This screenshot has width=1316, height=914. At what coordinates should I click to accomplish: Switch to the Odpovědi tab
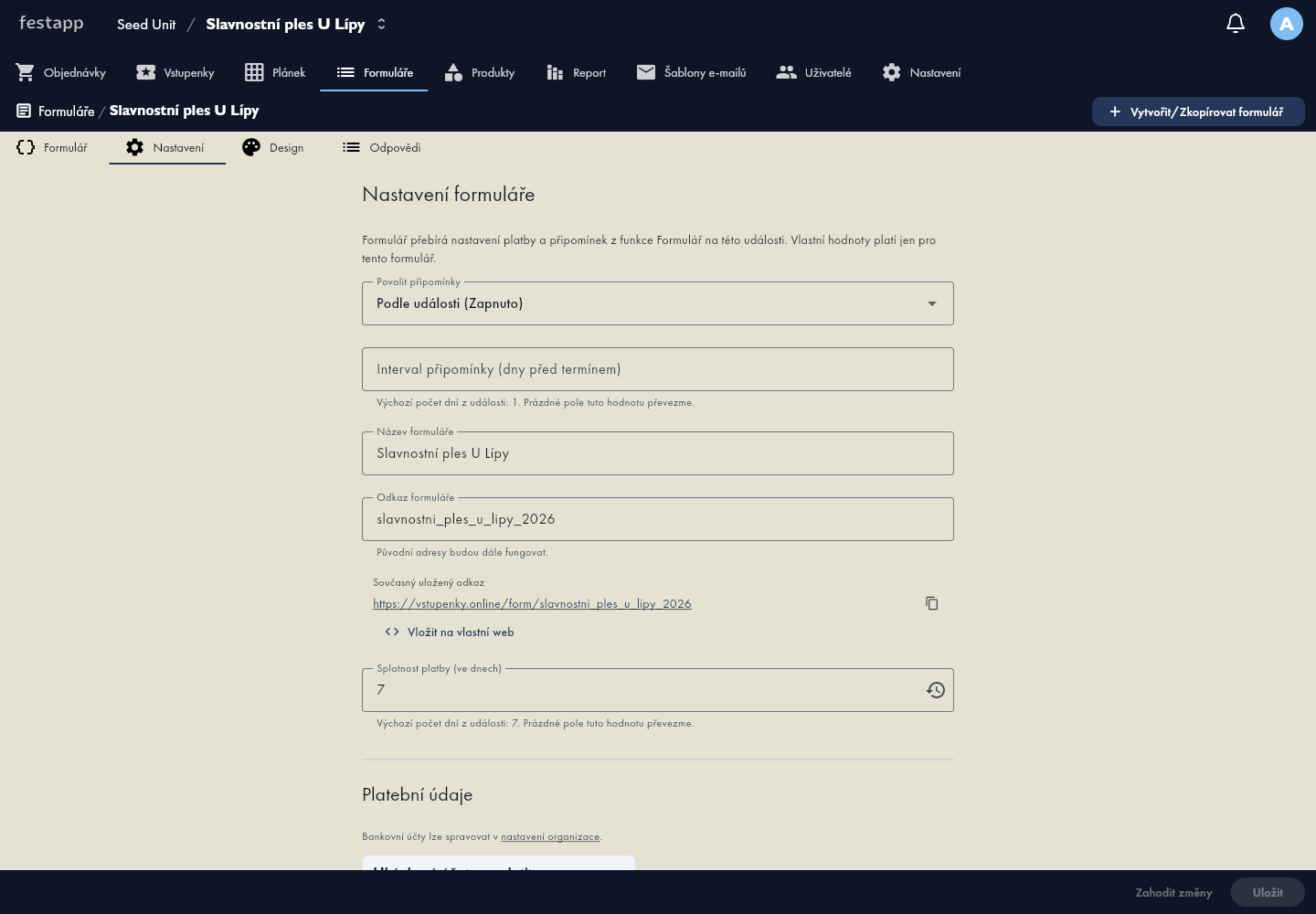pos(381,147)
